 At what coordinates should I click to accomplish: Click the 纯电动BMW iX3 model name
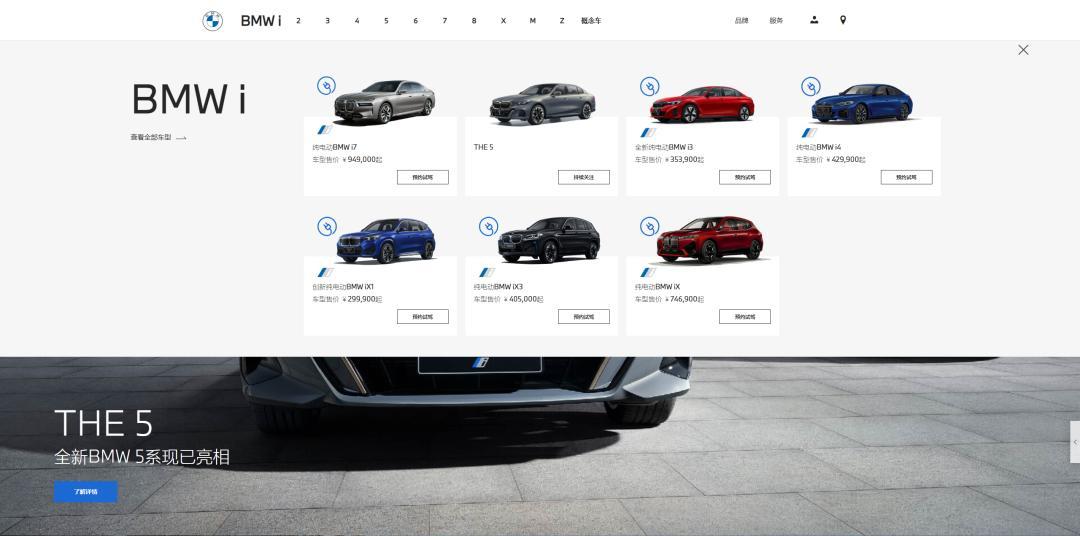click(x=498, y=287)
